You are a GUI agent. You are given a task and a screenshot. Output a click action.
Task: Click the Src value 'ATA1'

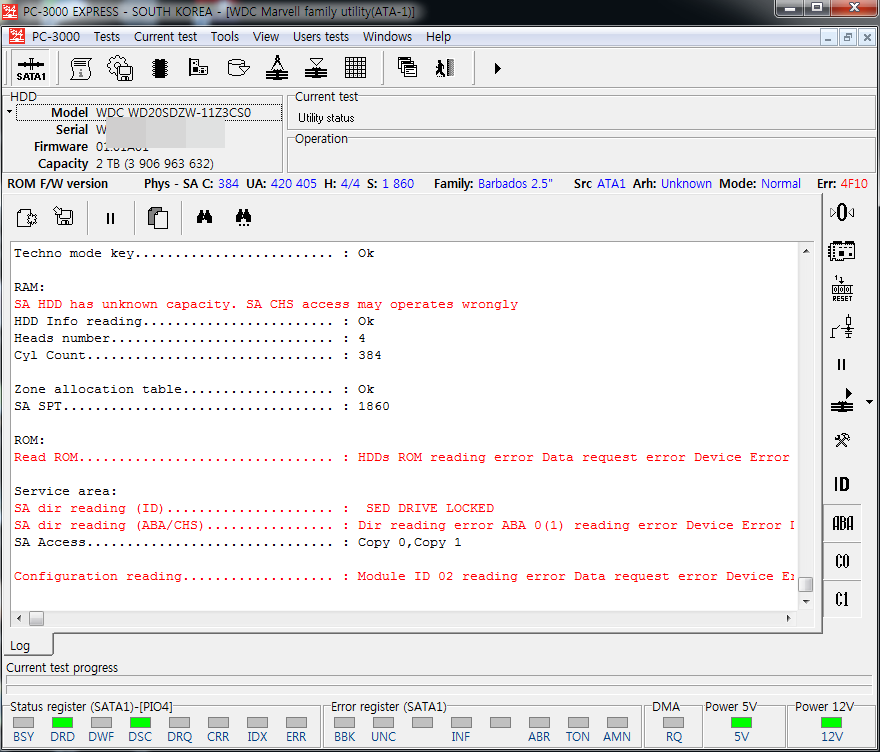coord(611,184)
